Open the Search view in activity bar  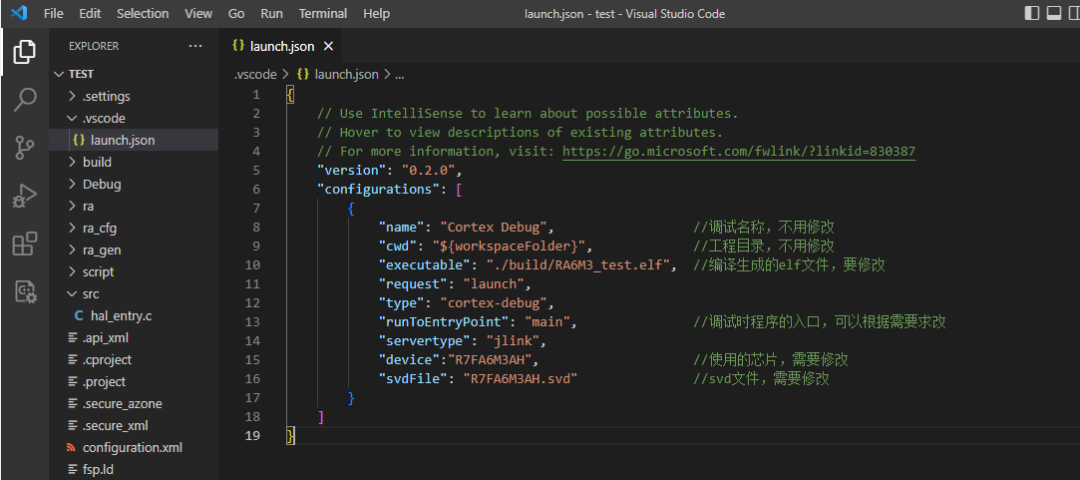24,100
